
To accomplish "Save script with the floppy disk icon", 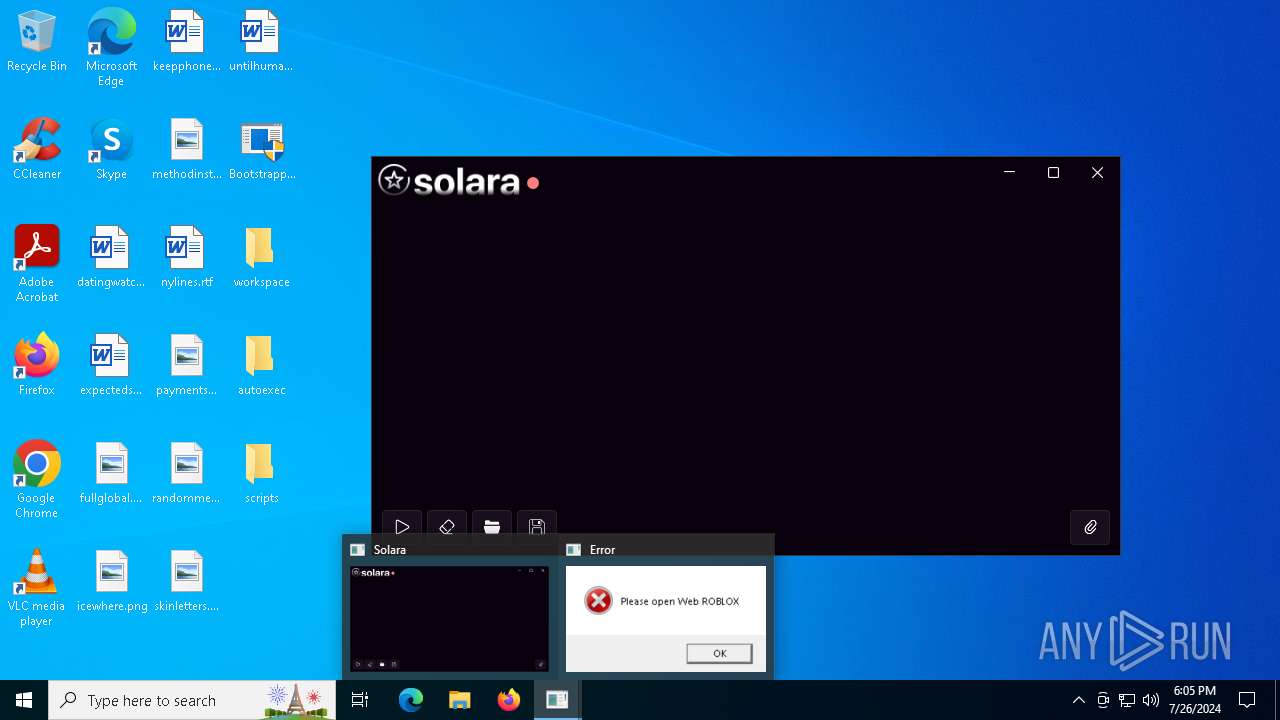I will pyautogui.click(x=537, y=527).
